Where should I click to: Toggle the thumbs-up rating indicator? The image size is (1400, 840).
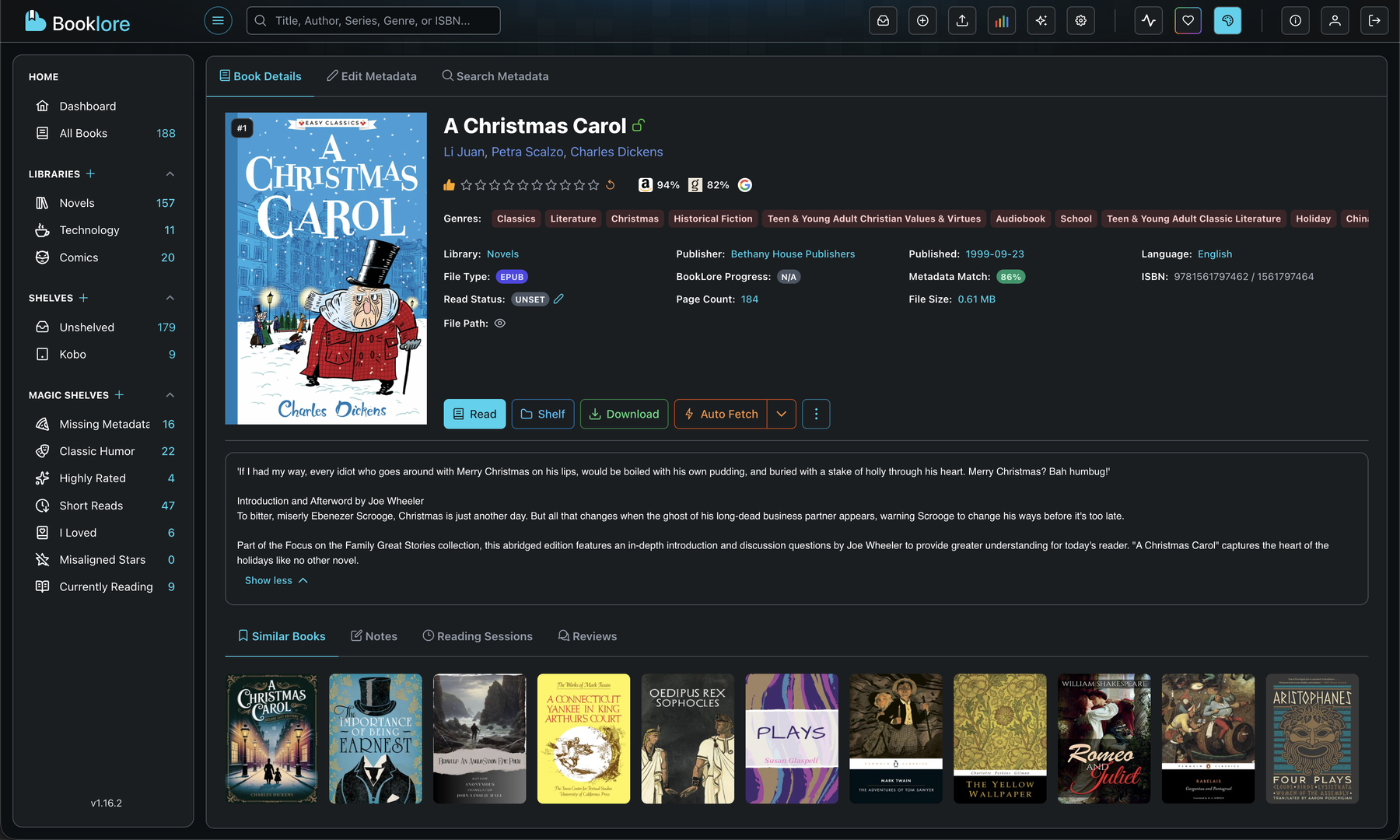(x=449, y=184)
